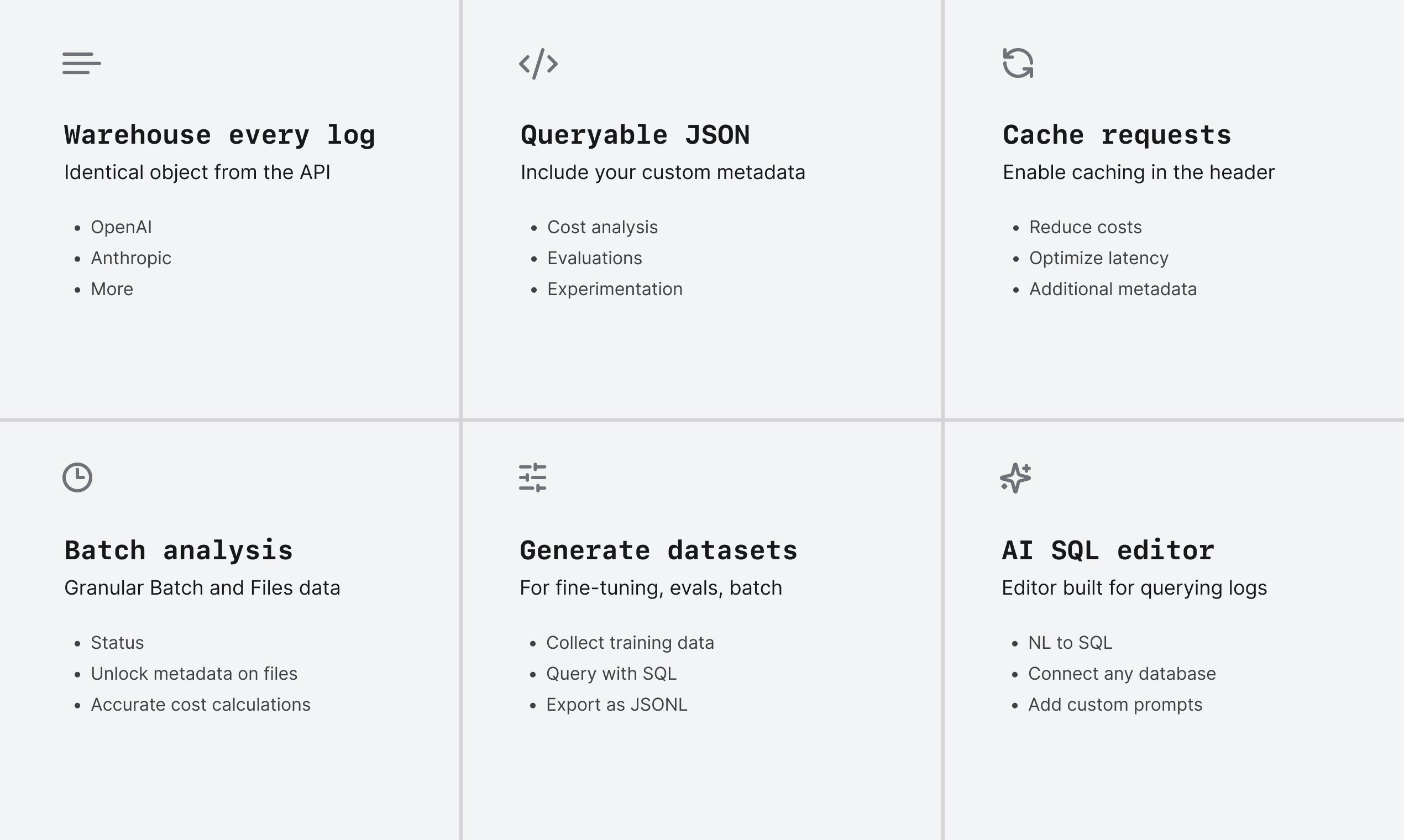Screen dimensions: 1404x840
Task: Click the sliders icon above Generate datasets
Action: (x=533, y=477)
